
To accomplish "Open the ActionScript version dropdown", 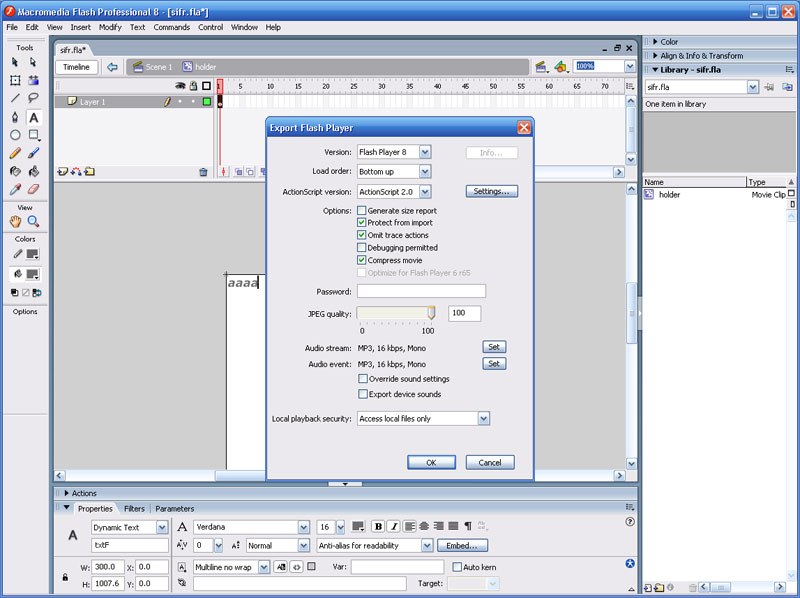I will (x=425, y=192).
